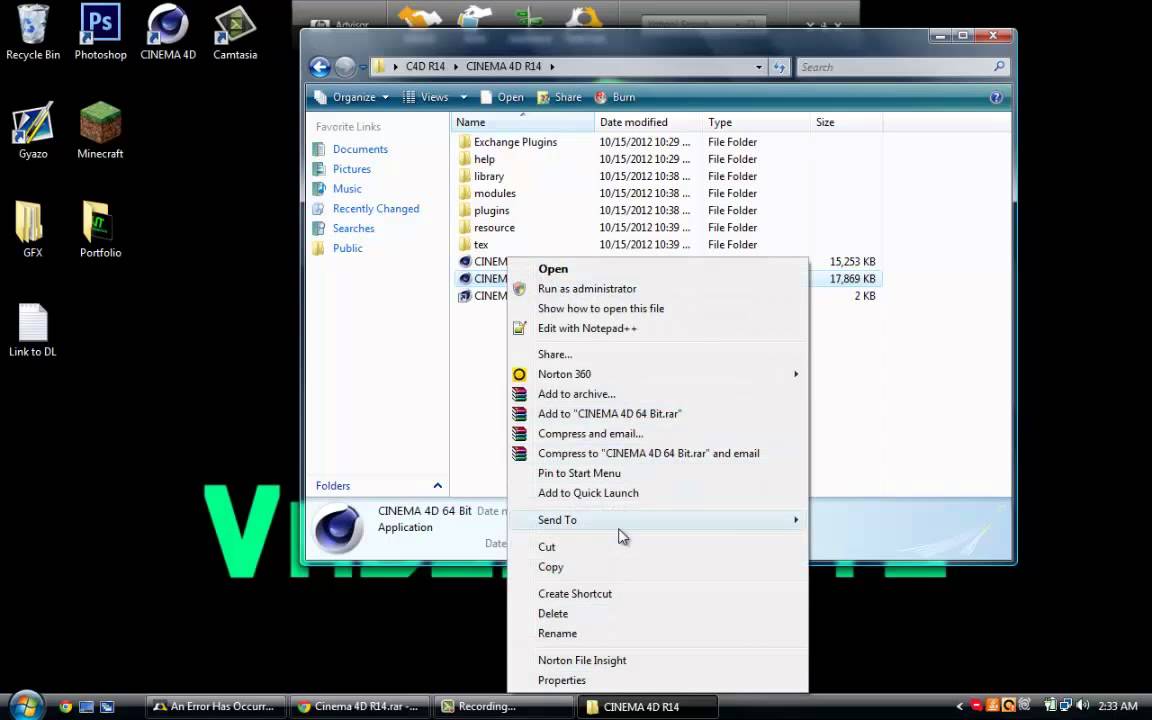Open the Recycle Bin desktop icon
Screen dimensions: 1152x720
(x=32, y=32)
